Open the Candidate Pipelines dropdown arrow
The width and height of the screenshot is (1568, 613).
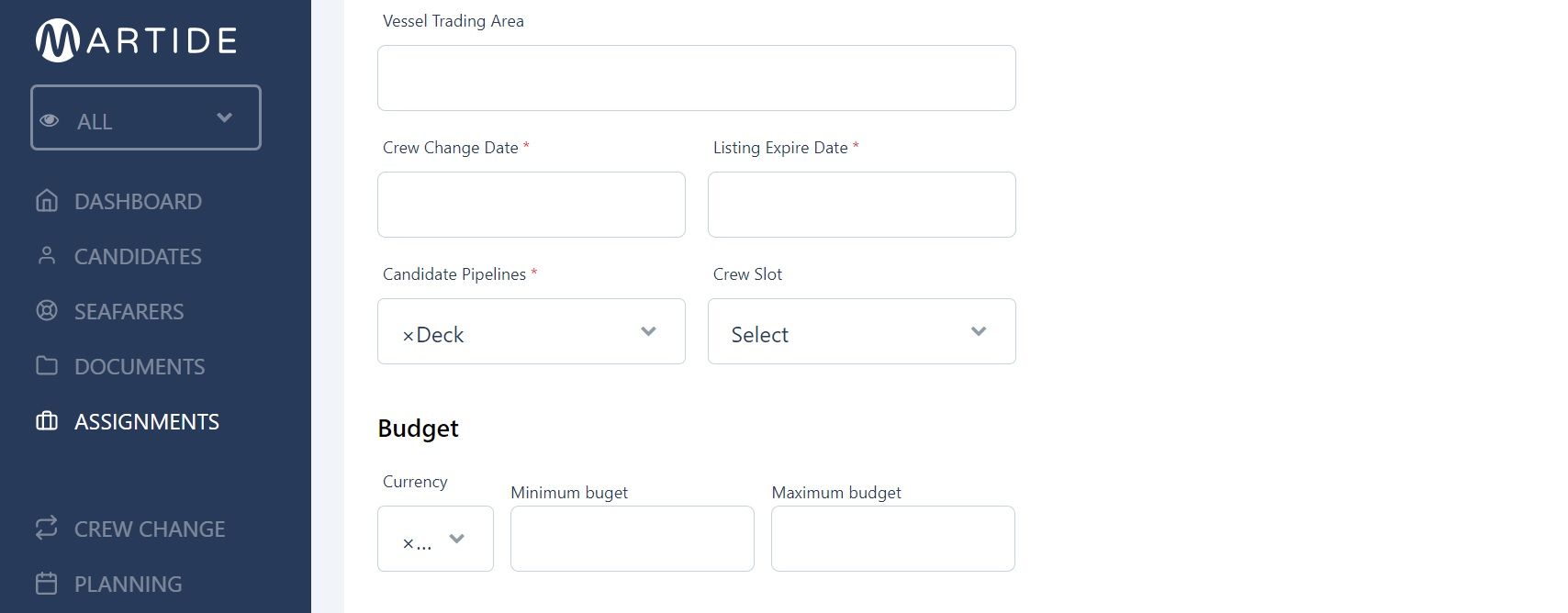point(648,331)
